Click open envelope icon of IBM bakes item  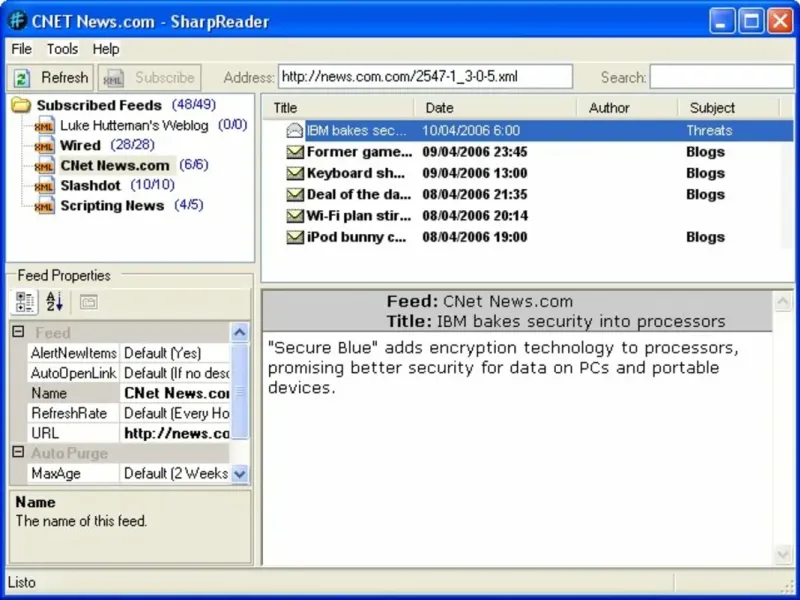point(295,131)
